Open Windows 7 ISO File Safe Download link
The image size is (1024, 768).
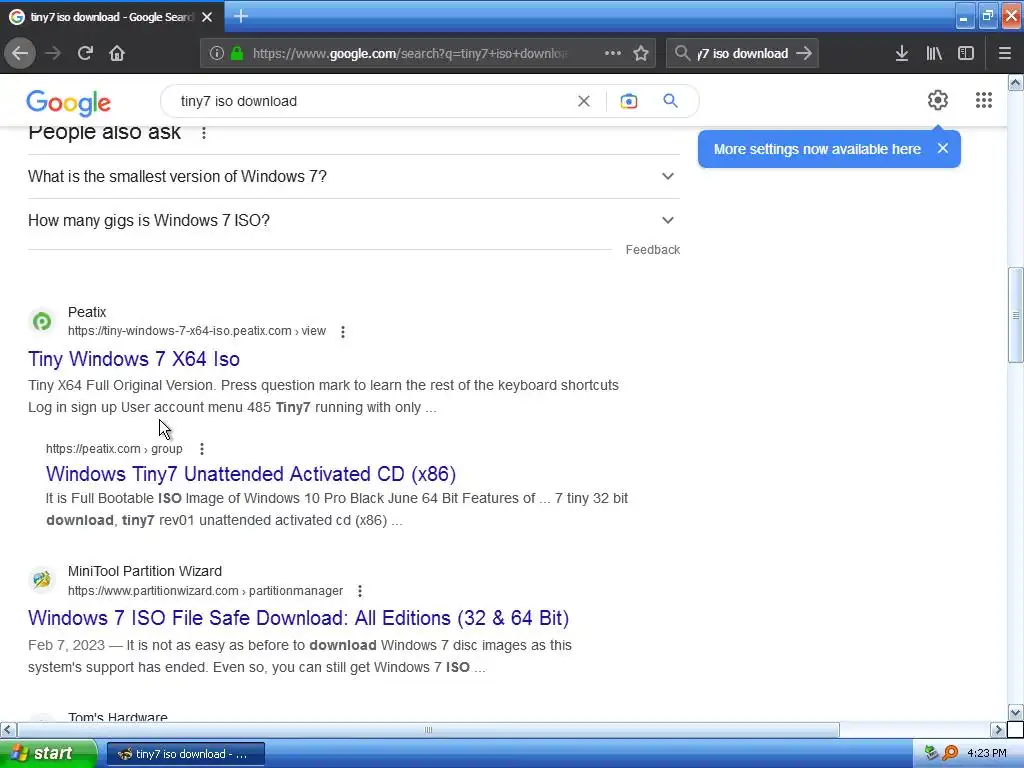298,618
